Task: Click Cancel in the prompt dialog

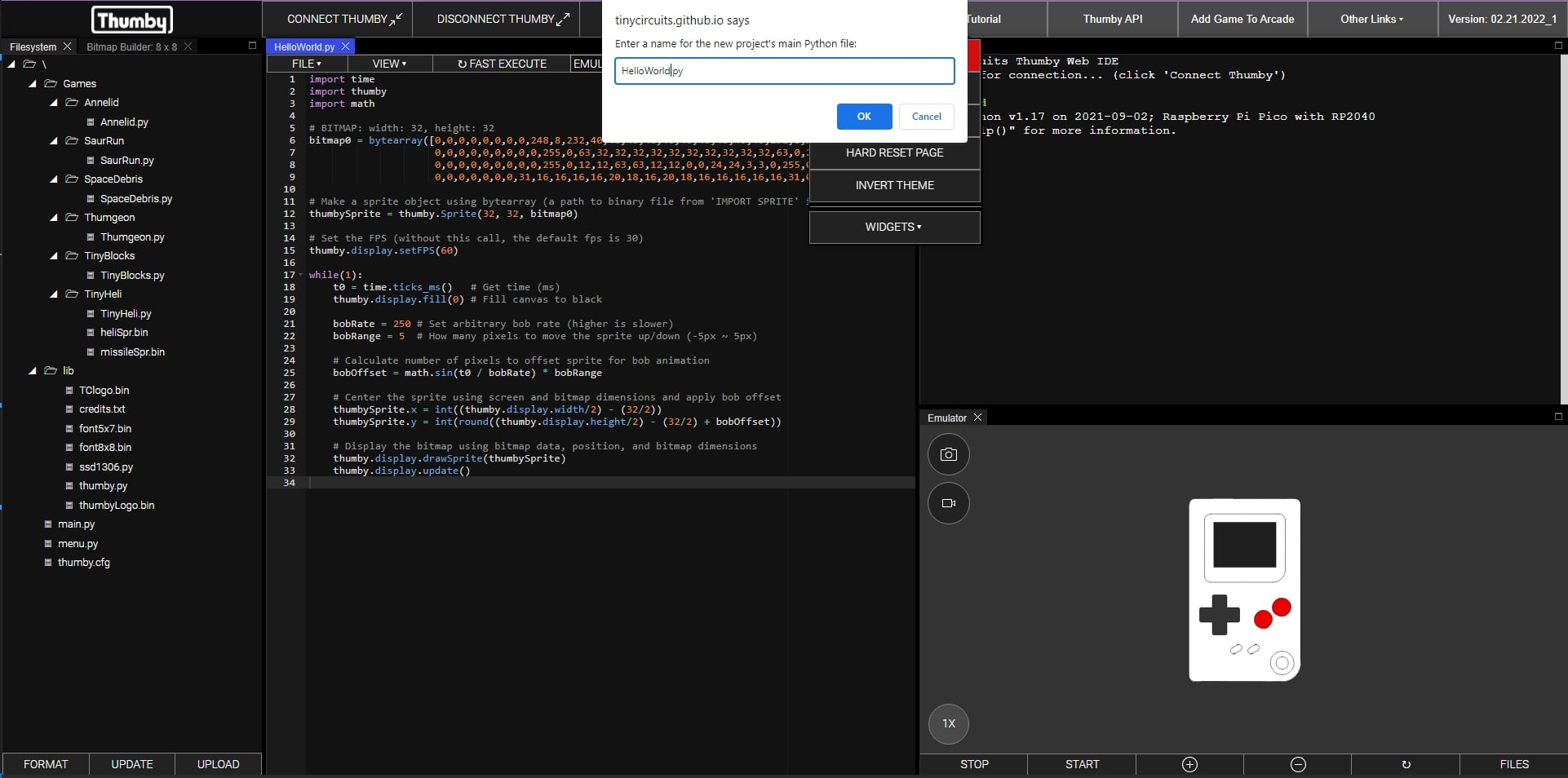Action: 926,117
